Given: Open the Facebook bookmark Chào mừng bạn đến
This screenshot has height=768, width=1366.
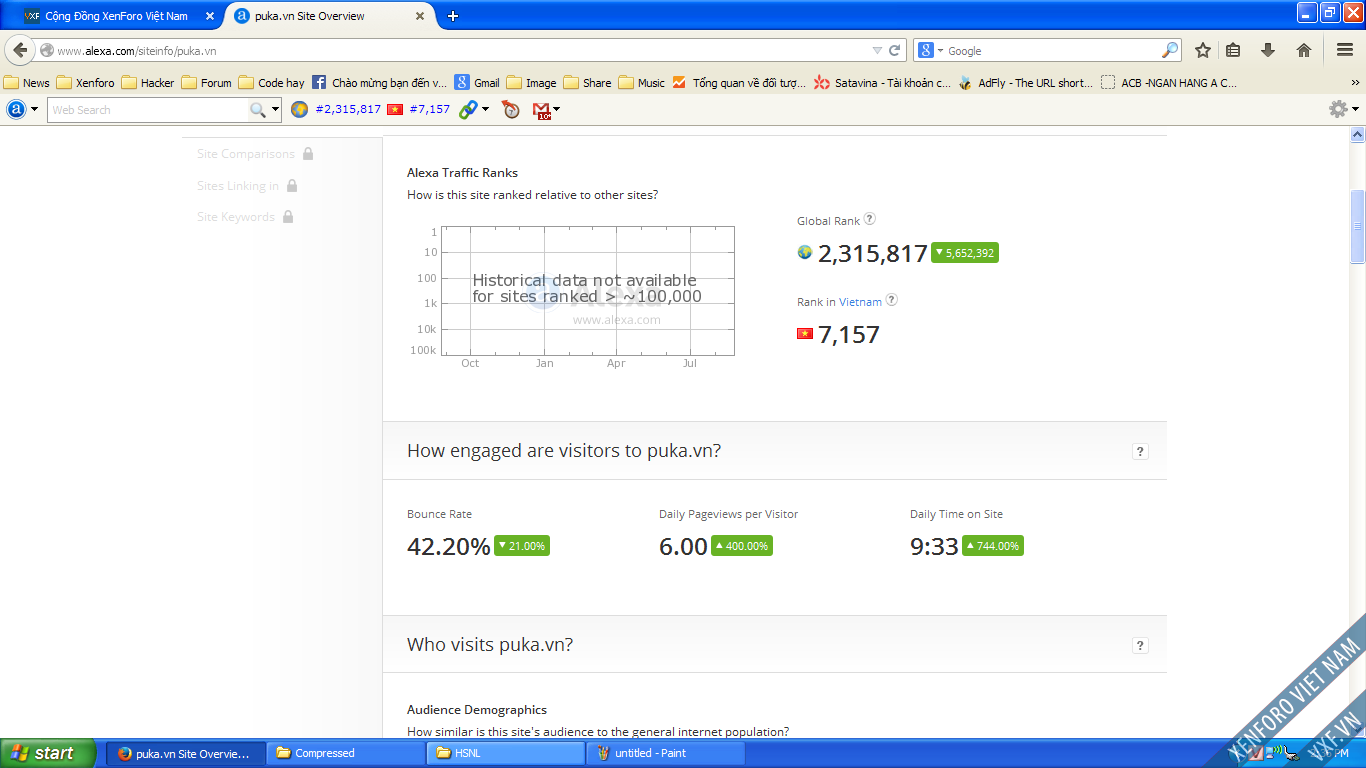Looking at the screenshot, I should [379, 83].
